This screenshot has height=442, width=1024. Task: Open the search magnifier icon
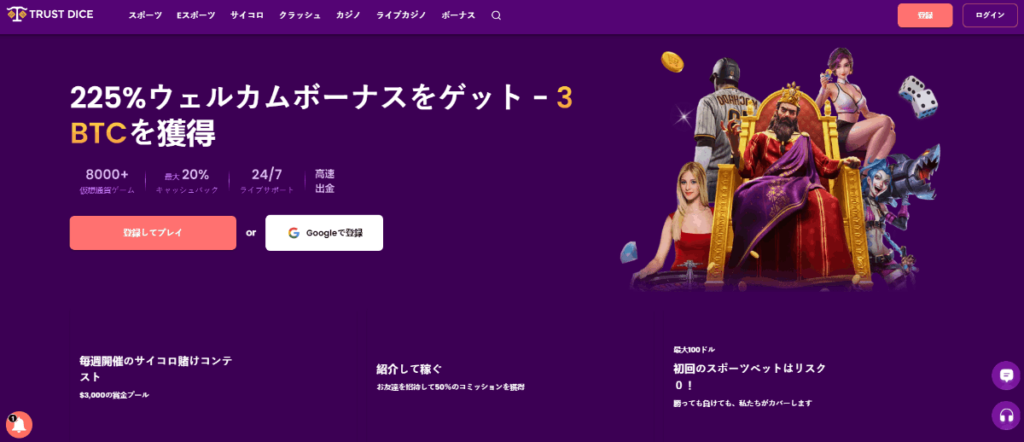[x=496, y=16]
